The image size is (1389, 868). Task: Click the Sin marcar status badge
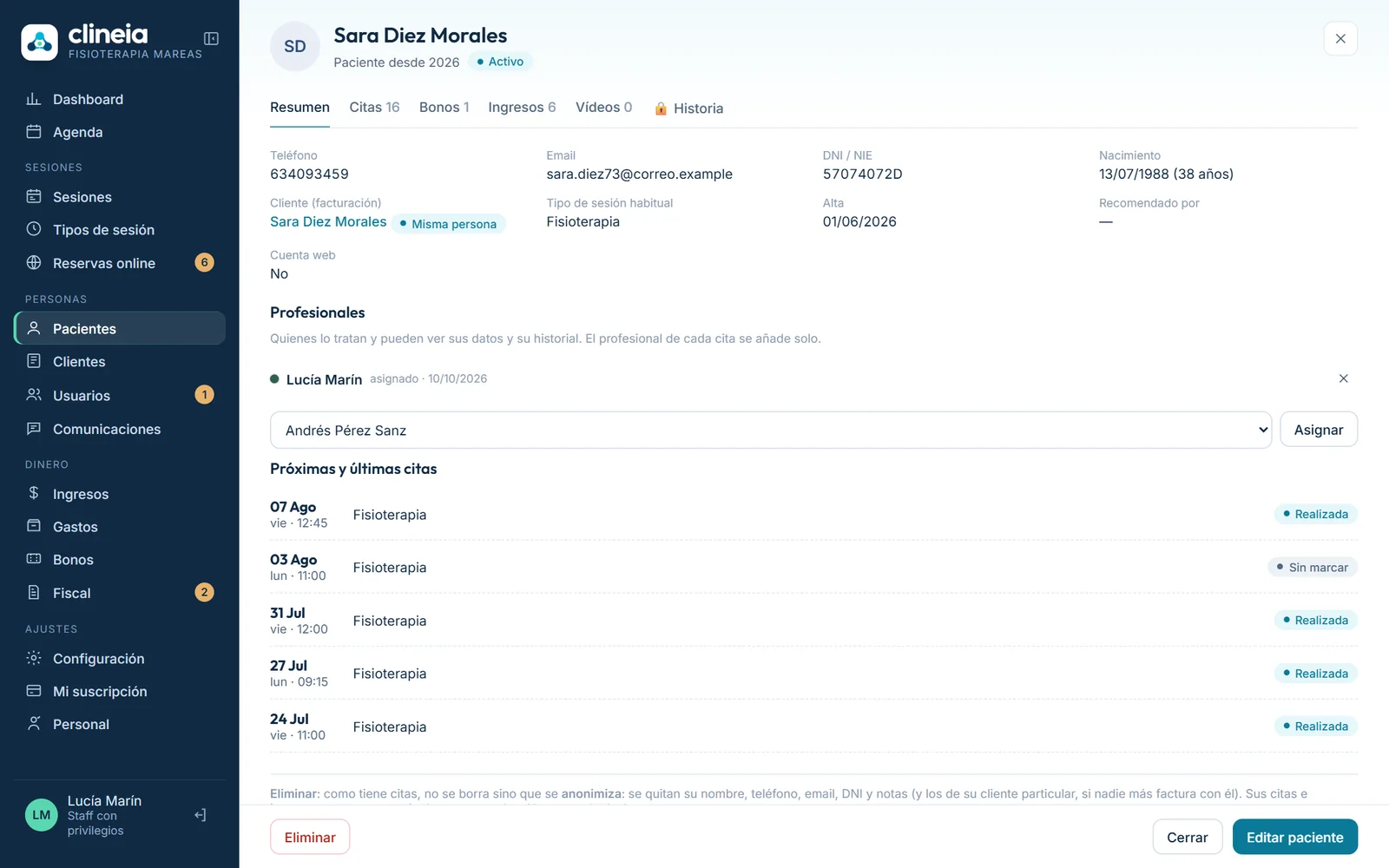click(x=1313, y=568)
